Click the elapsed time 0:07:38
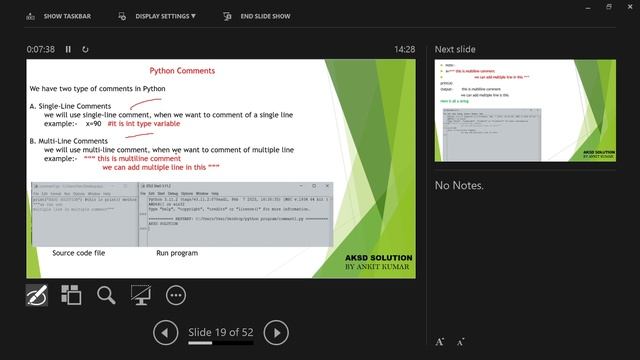This screenshot has height=360, width=640. click(40, 49)
